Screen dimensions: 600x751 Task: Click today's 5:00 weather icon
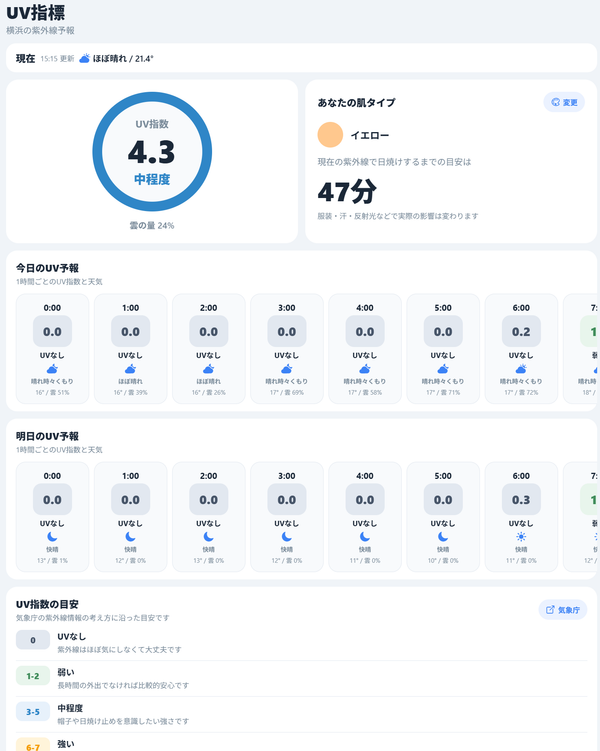pos(443,369)
